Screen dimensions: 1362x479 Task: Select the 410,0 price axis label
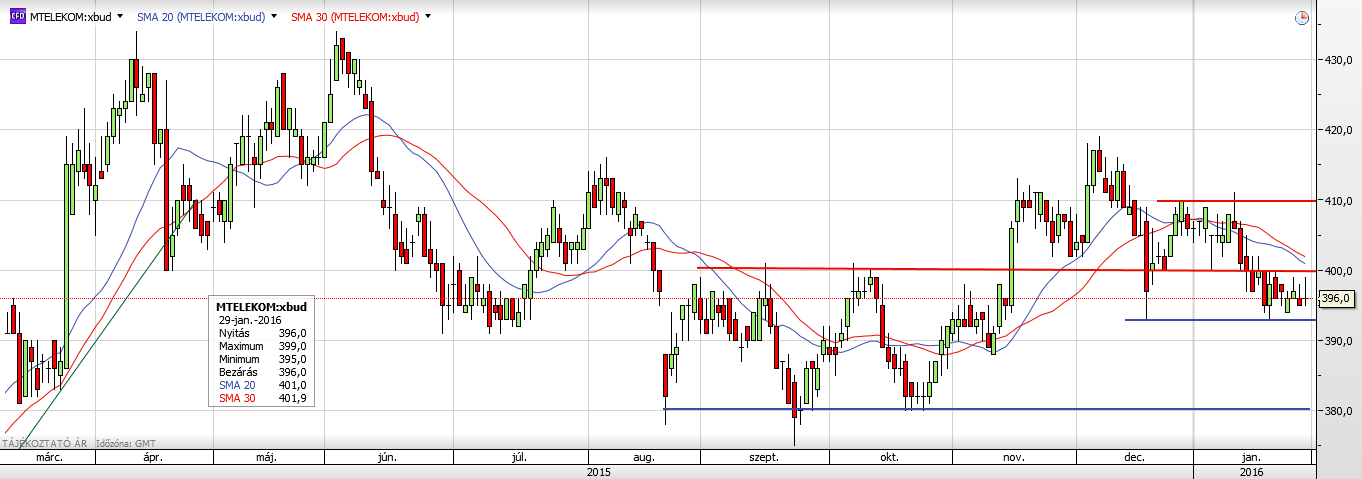click(x=1338, y=200)
